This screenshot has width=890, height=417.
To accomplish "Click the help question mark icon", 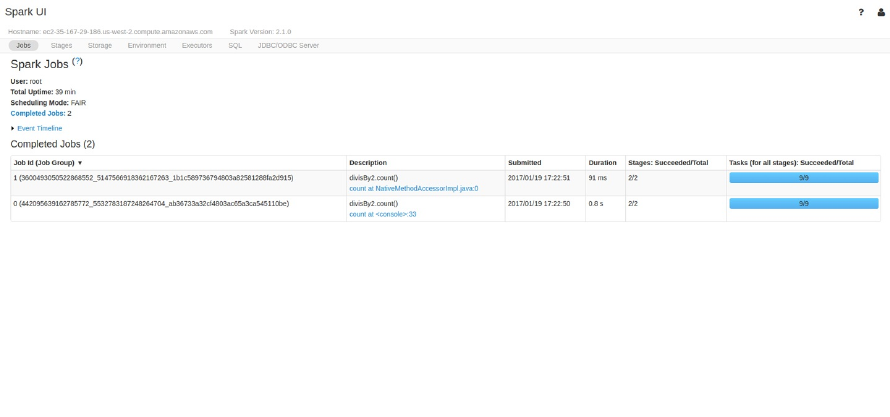I will point(861,12).
